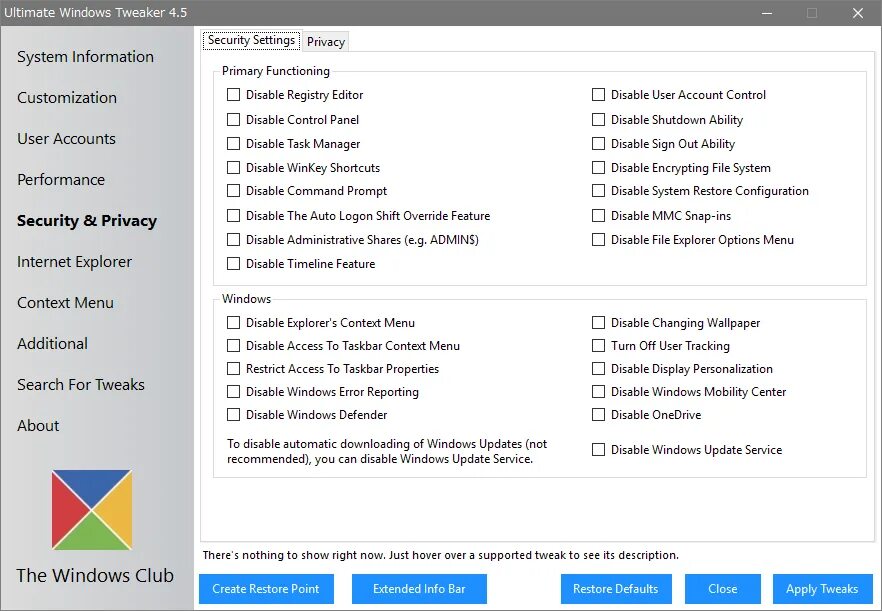Click Restore Defaults button
Viewport: 882px width, 611px height.
(x=616, y=589)
